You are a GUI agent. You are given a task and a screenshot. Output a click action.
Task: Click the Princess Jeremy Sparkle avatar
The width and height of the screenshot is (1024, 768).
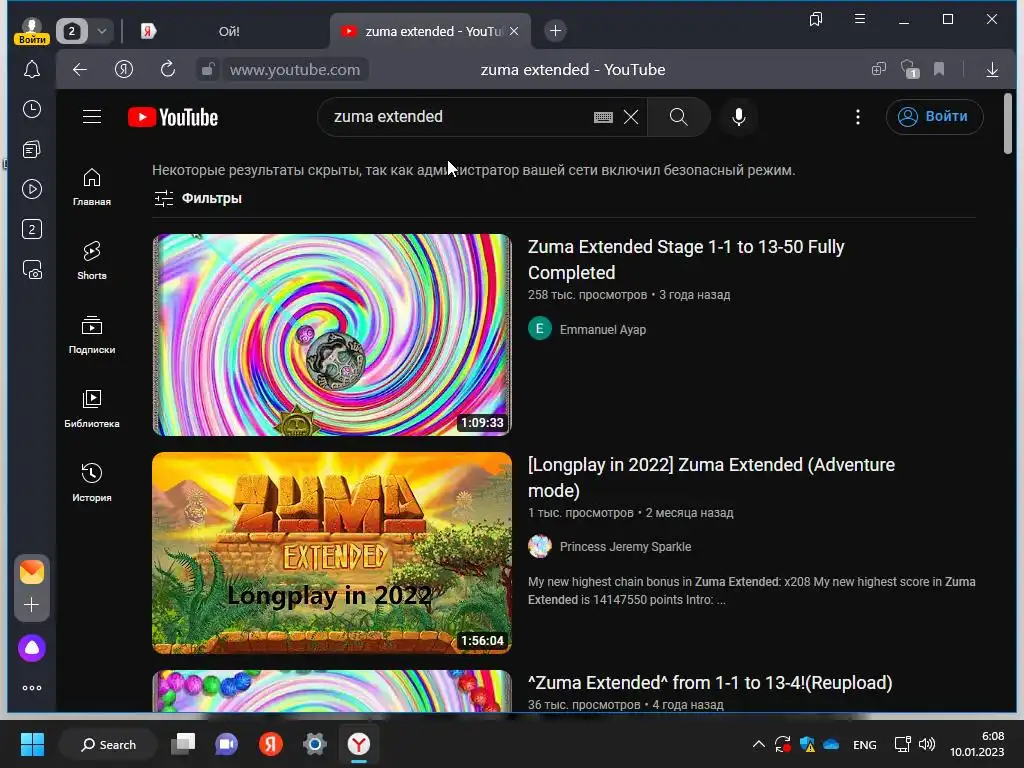539,546
